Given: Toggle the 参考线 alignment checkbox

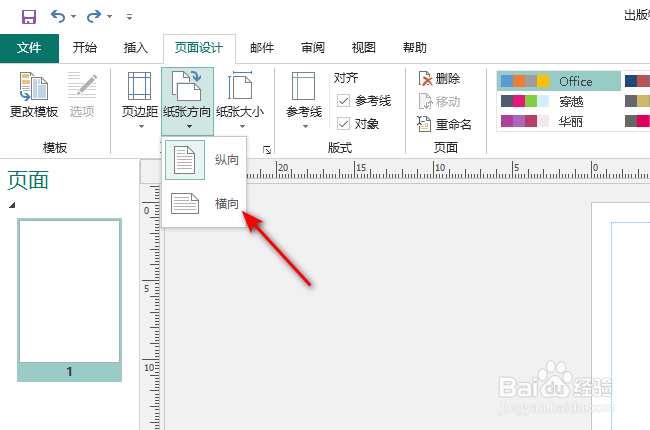Looking at the screenshot, I should (x=344, y=100).
